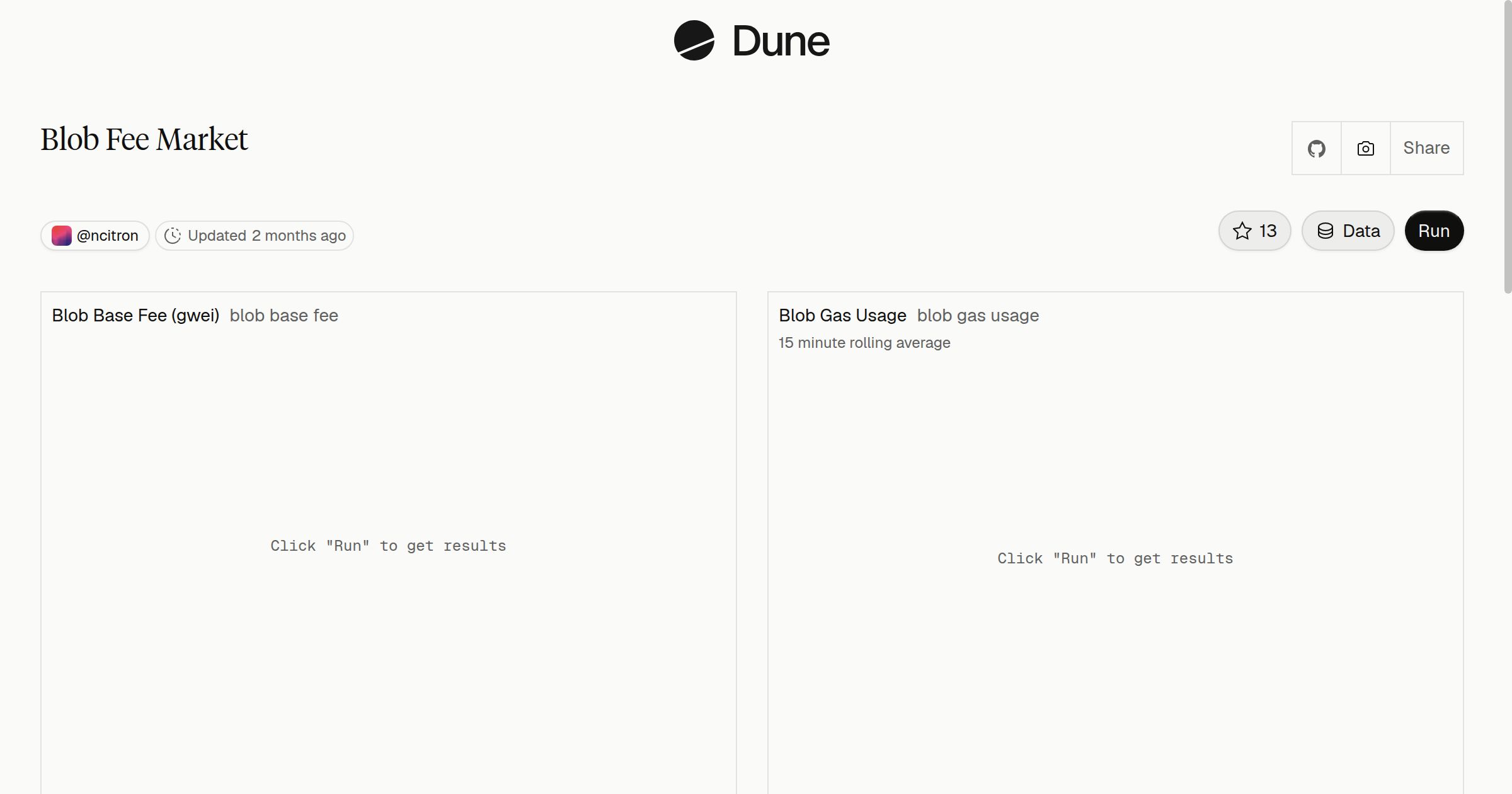Open the Data button label

pyautogui.click(x=1361, y=231)
